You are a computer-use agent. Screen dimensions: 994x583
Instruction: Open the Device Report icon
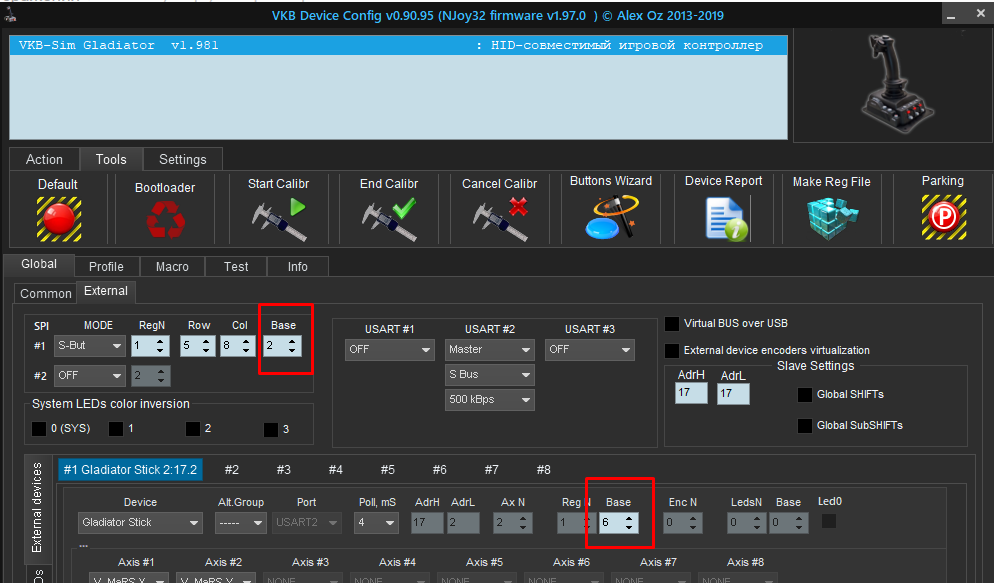(x=723, y=217)
